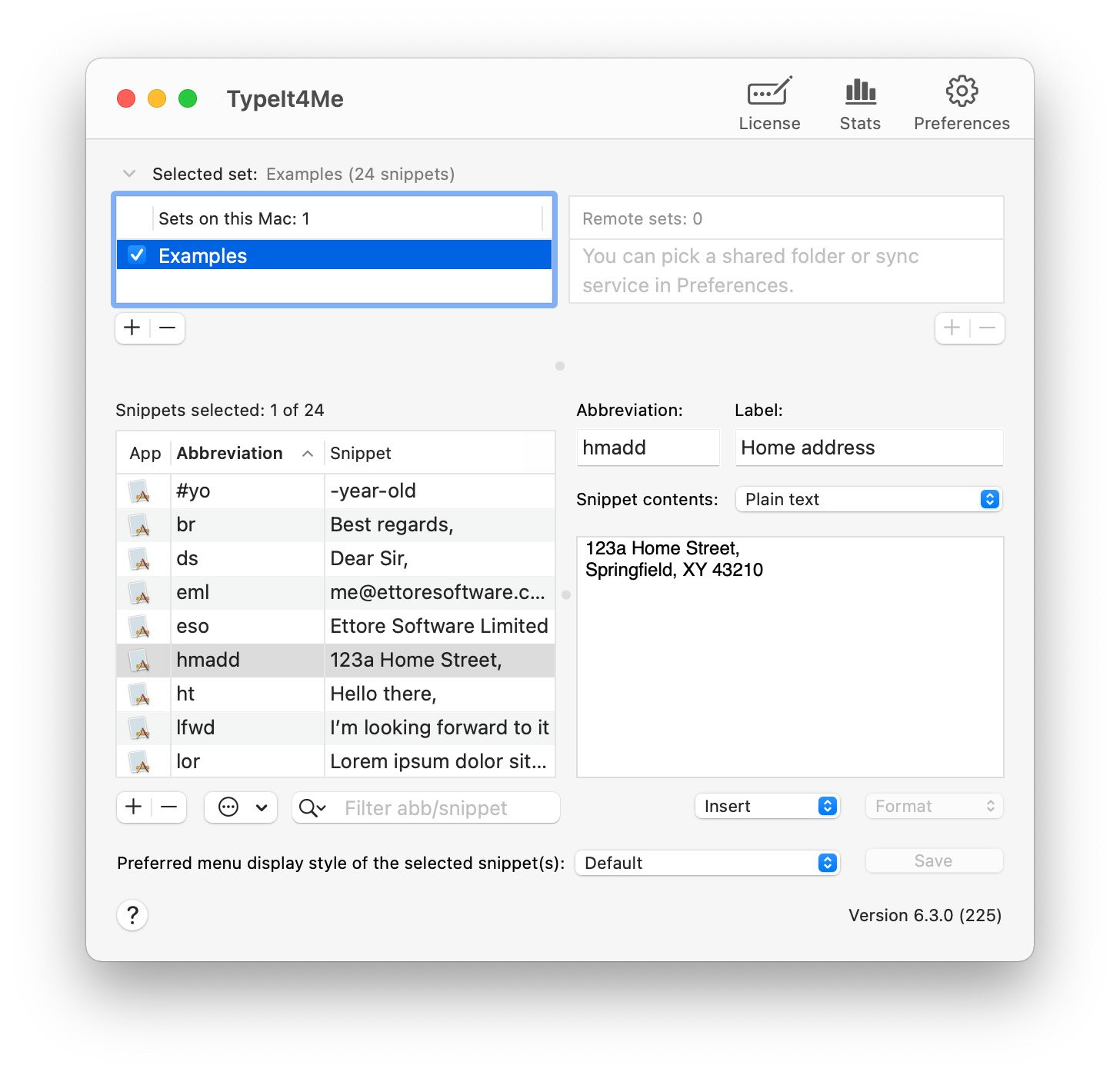Sort by the App column header
The height and width of the screenshot is (1075, 1120).
pos(145,453)
